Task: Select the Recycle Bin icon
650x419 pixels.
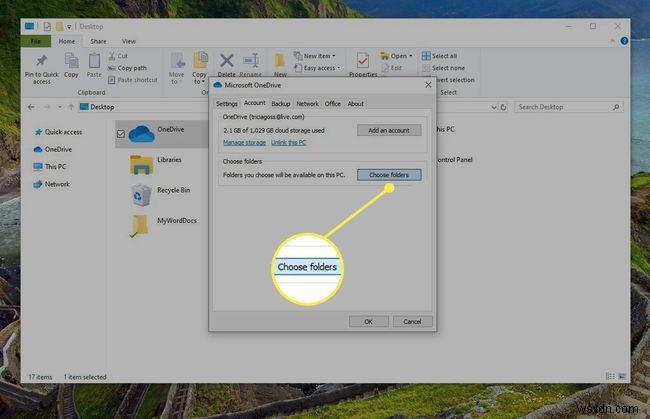Action: (x=141, y=195)
